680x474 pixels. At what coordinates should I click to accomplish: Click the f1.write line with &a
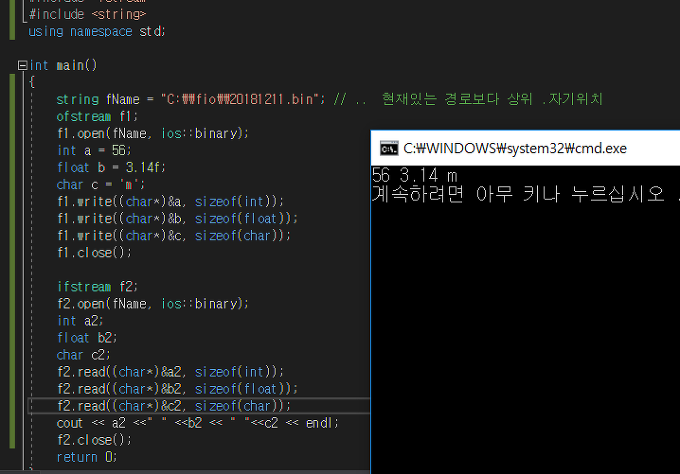click(170, 202)
